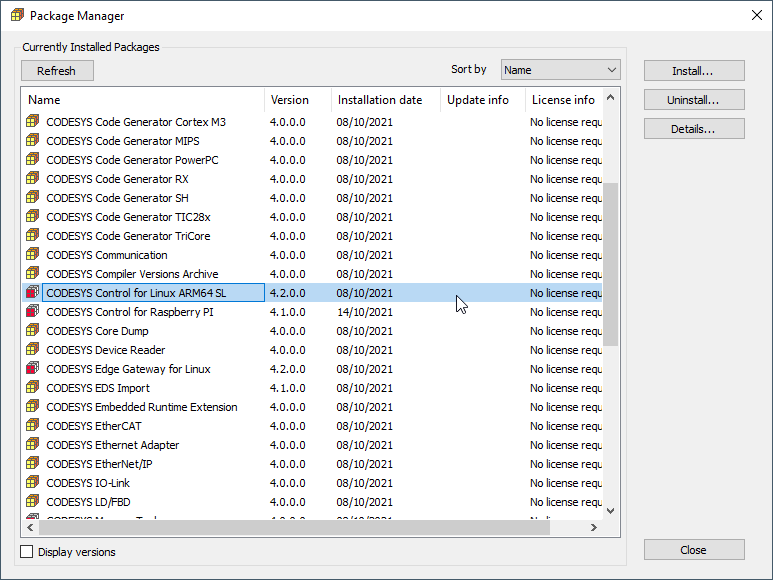This screenshot has width=773, height=580.
Task: Click the Uninstall... button
Action: tap(693, 100)
